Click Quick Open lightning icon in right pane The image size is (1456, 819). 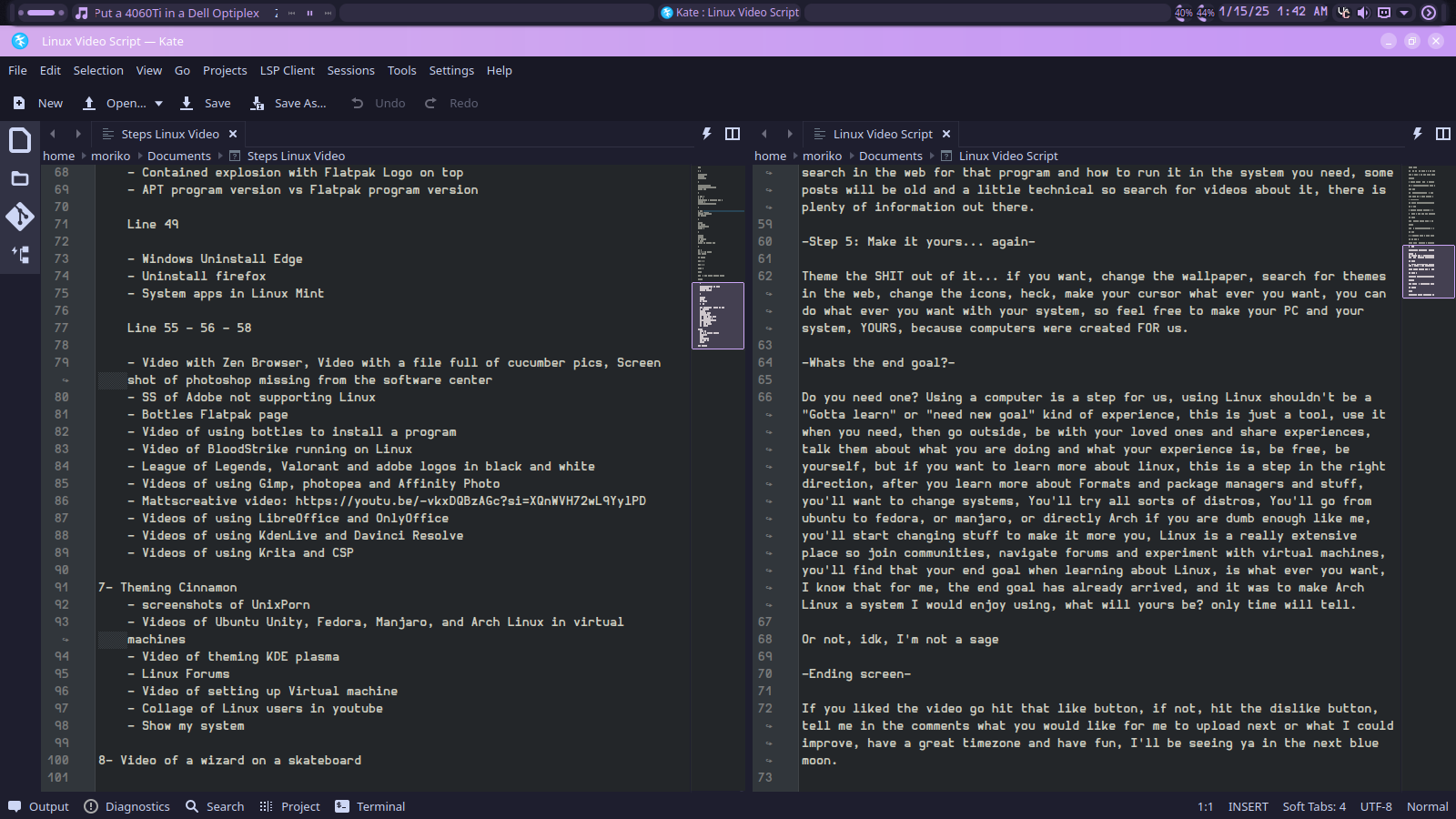coord(1418,134)
